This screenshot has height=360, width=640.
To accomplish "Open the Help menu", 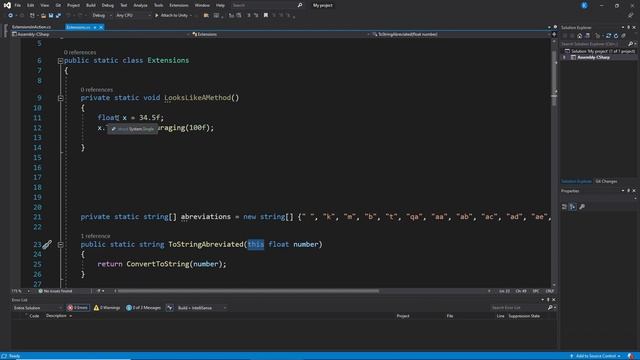I will click(x=220, y=5).
